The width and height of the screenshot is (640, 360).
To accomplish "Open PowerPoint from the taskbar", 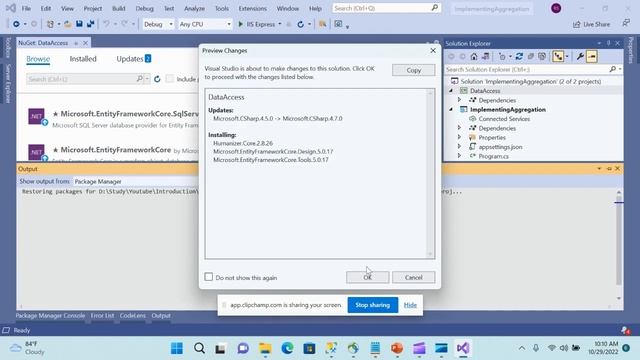I will coord(397,348).
